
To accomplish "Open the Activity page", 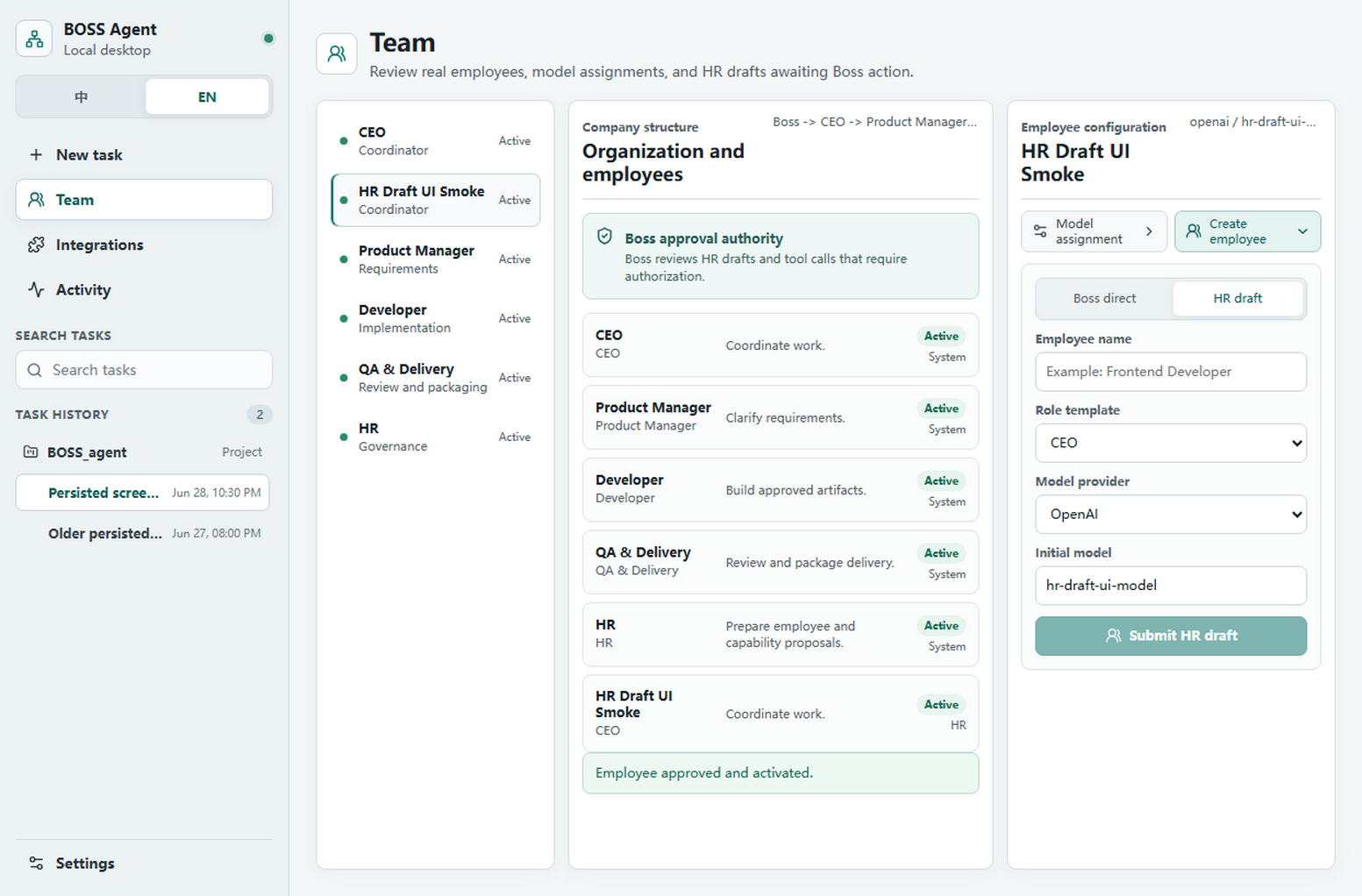I will tap(144, 289).
